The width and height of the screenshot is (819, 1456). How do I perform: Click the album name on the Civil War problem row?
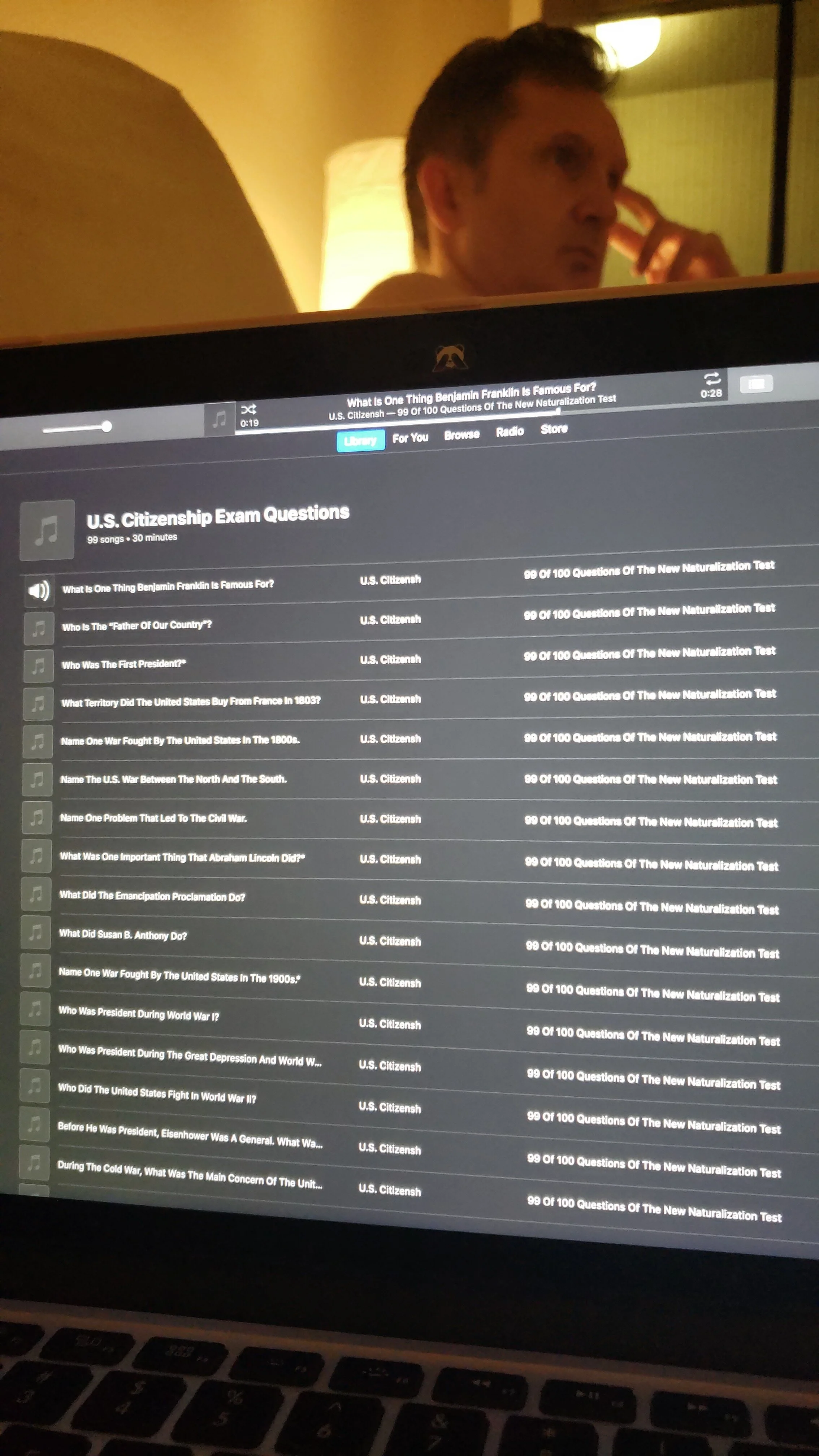point(651,821)
